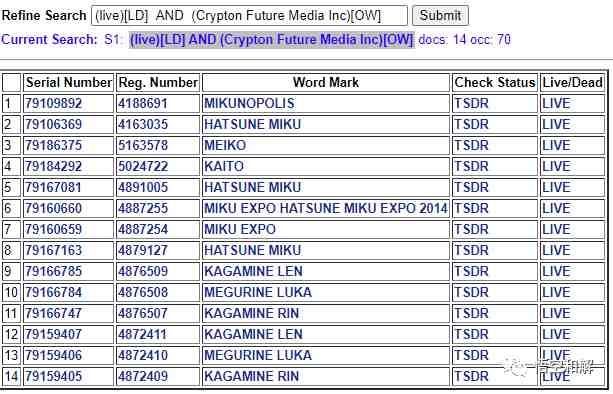Viewport: 613px width, 394px height.
Task: Open registration number 5024722
Action: pos(143,167)
